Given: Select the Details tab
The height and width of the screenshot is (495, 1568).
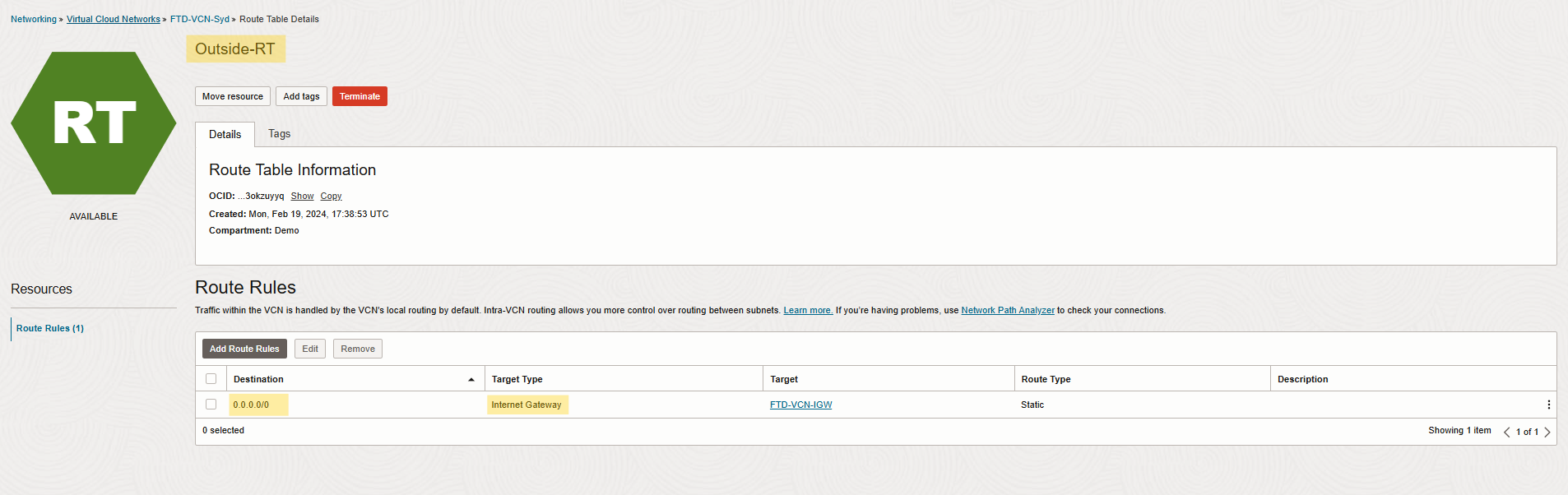Looking at the screenshot, I should point(225,134).
